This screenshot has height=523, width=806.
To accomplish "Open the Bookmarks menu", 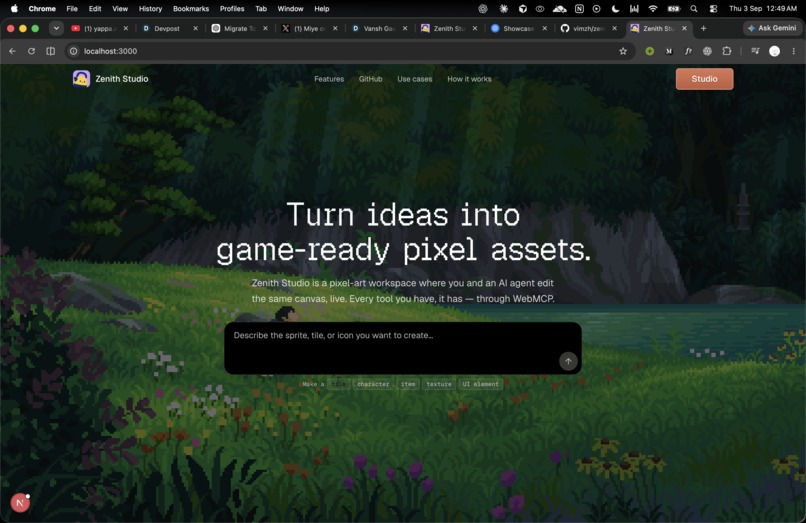I will pos(191,8).
